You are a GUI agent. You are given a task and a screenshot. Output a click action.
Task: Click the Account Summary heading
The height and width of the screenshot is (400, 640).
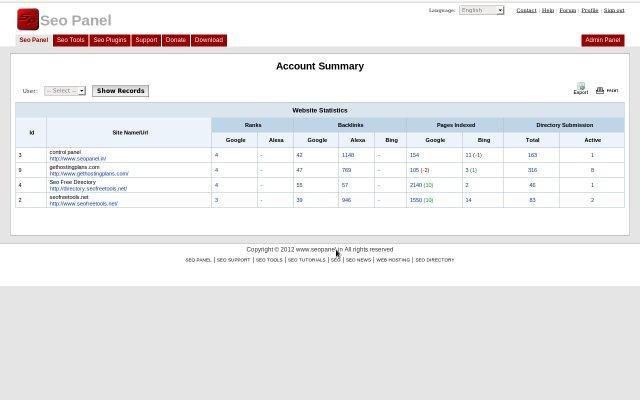click(320, 66)
